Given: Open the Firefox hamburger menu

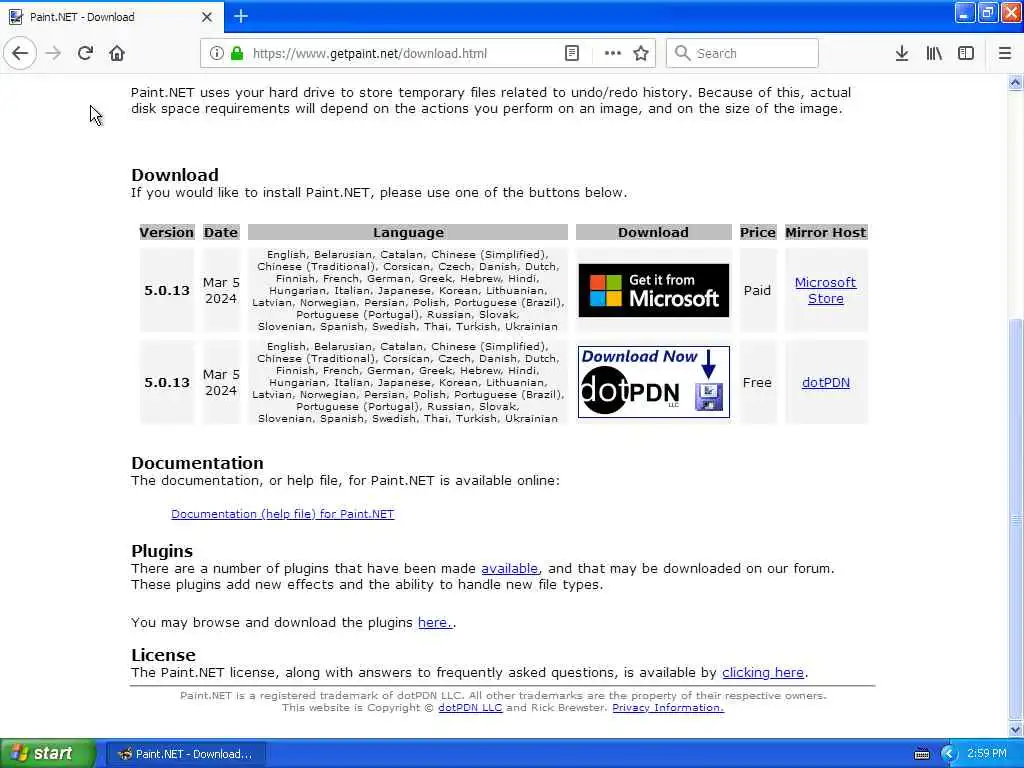Looking at the screenshot, I should 1005,53.
